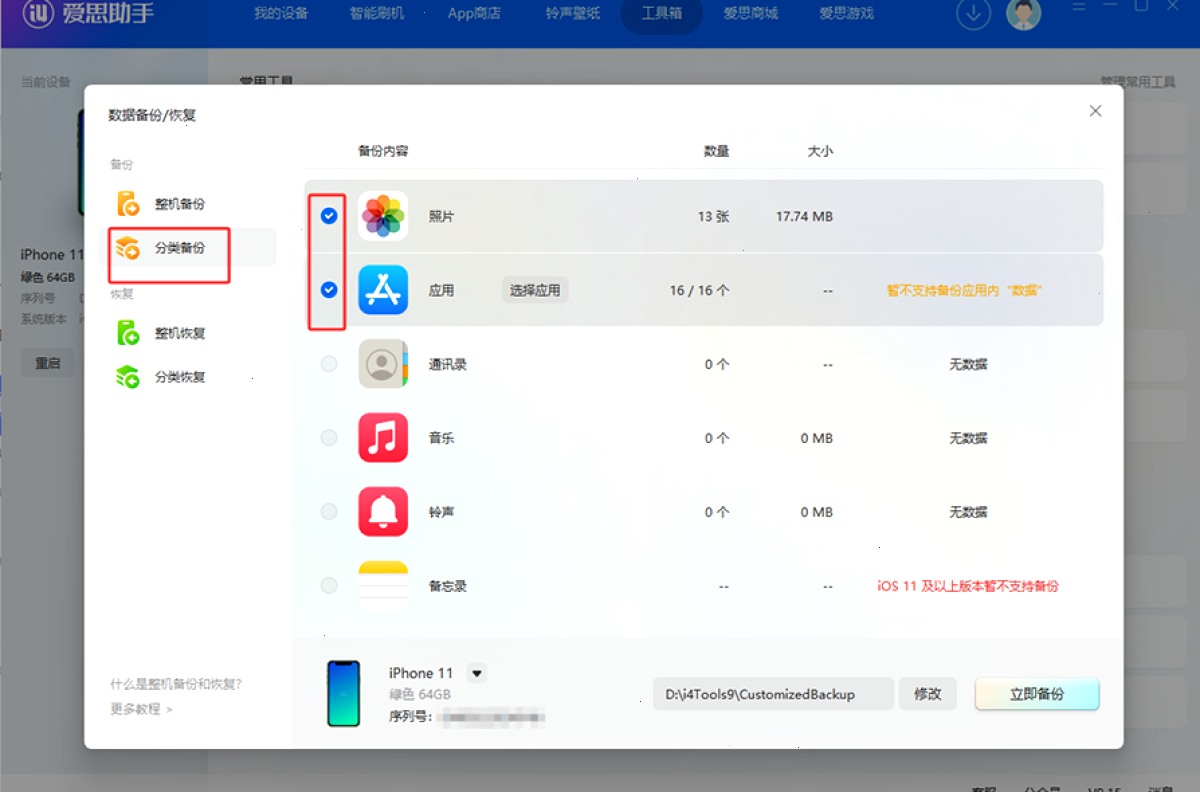This screenshot has height=792, width=1200.
Task: Open the 工具箱 tab
Action: click(x=661, y=14)
